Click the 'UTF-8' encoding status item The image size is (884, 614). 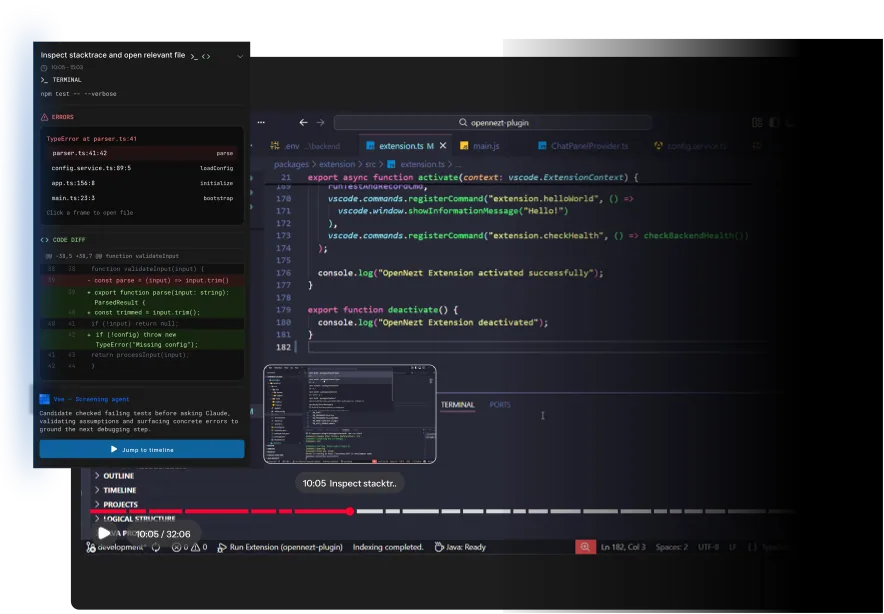point(708,547)
